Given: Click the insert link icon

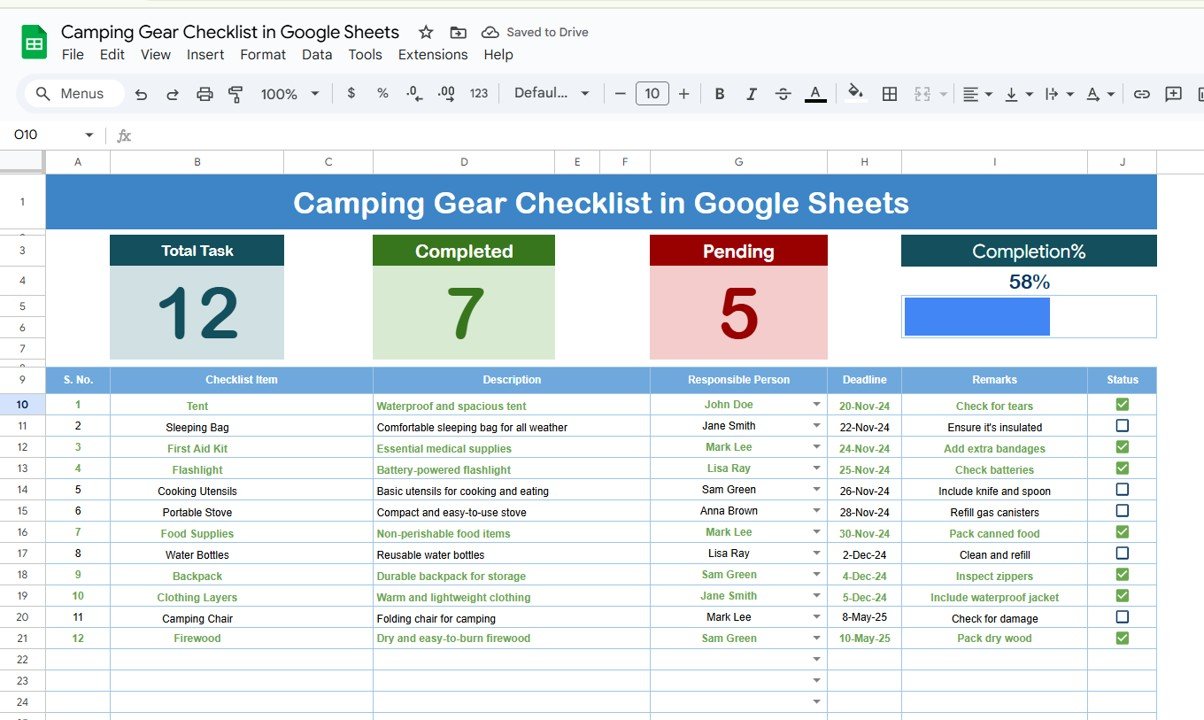Looking at the screenshot, I should coord(1142,94).
